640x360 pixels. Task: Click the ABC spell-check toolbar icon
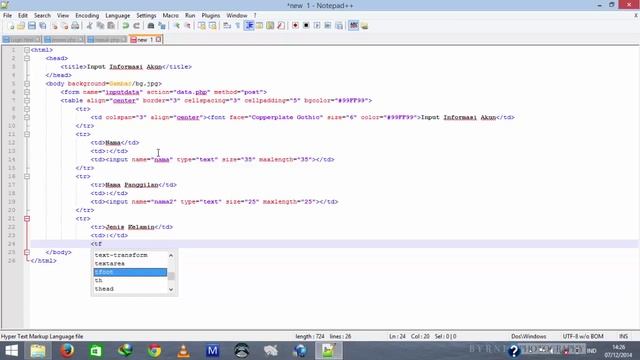point(353,26)
